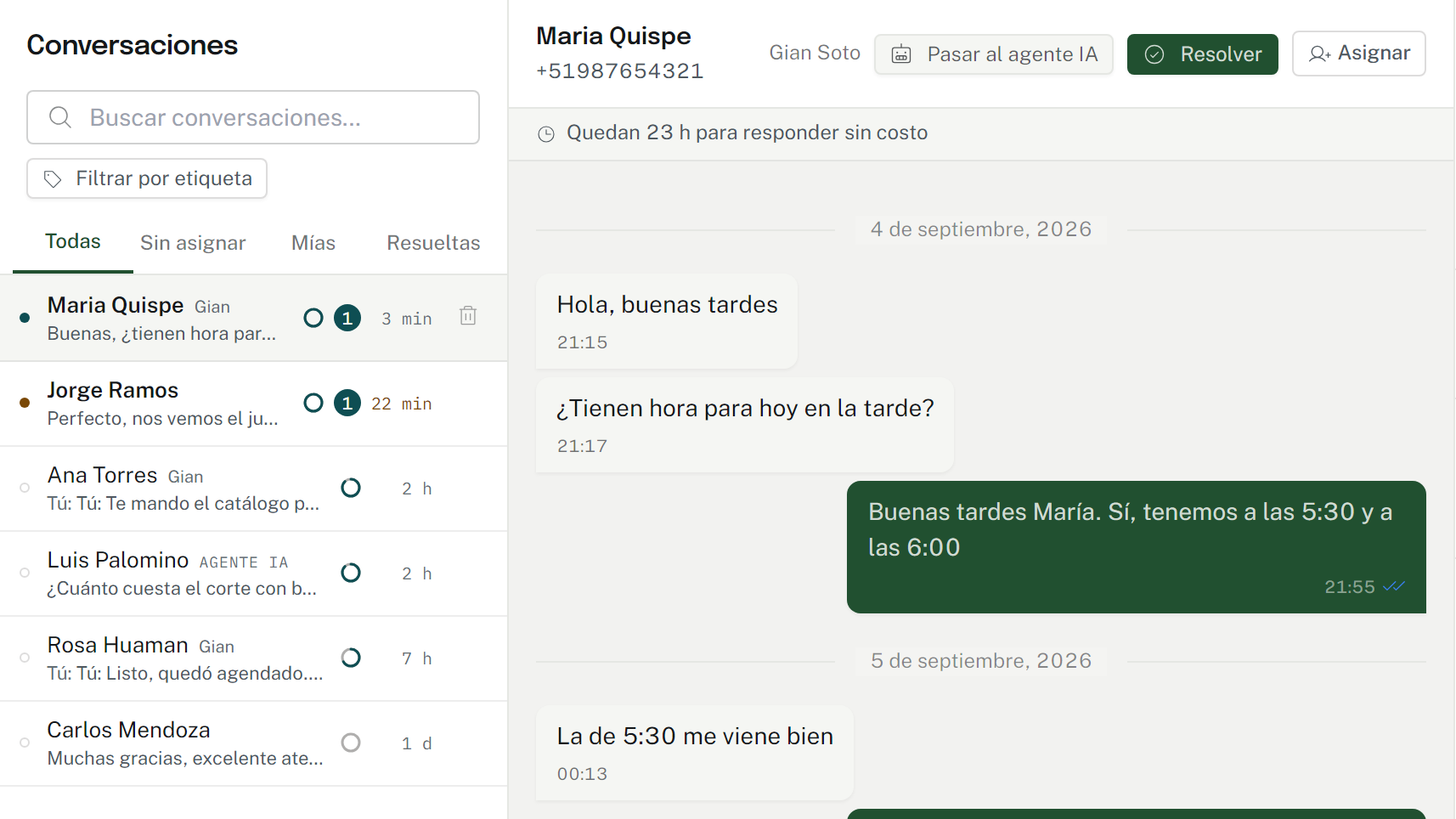Click the timer ring in Rosa Huaman row
This screenshot has height=819, width=1456.
coord(351,658)
